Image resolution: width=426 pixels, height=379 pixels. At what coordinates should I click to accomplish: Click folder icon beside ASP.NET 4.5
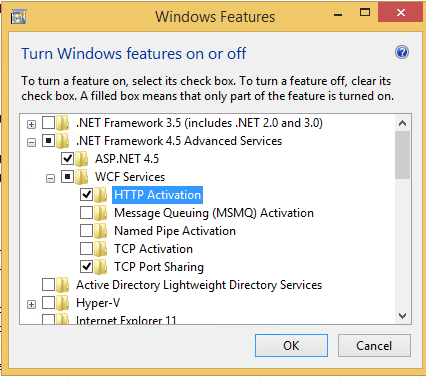pos(82,159)
